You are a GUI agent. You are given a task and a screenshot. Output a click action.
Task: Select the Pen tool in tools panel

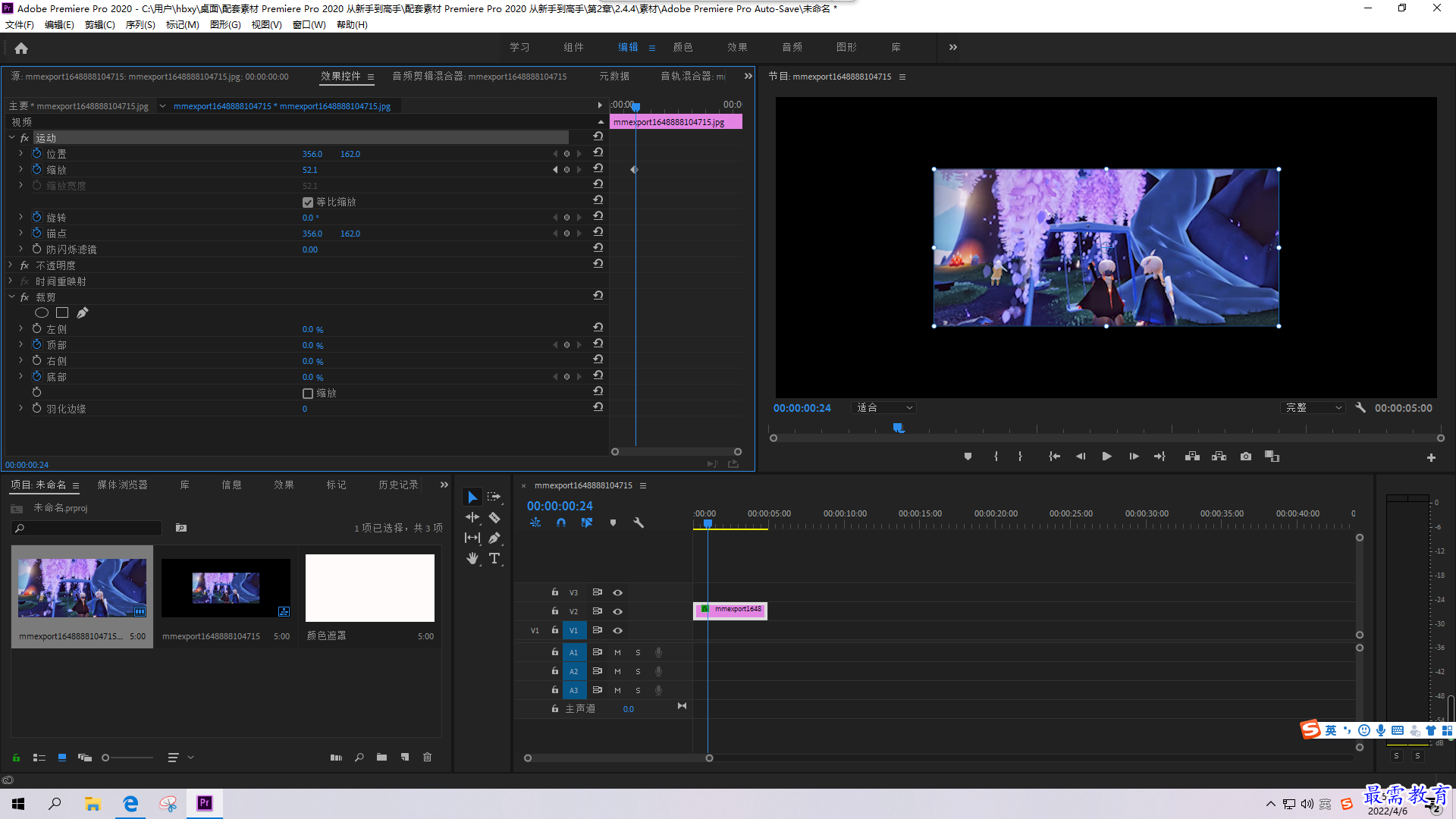tap(494, 538)
